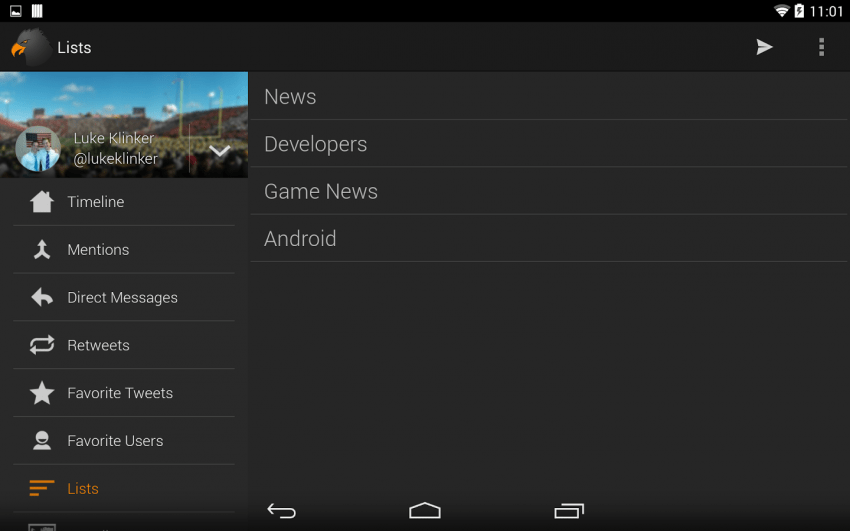Open Direct Messages from the drawer

124,297
